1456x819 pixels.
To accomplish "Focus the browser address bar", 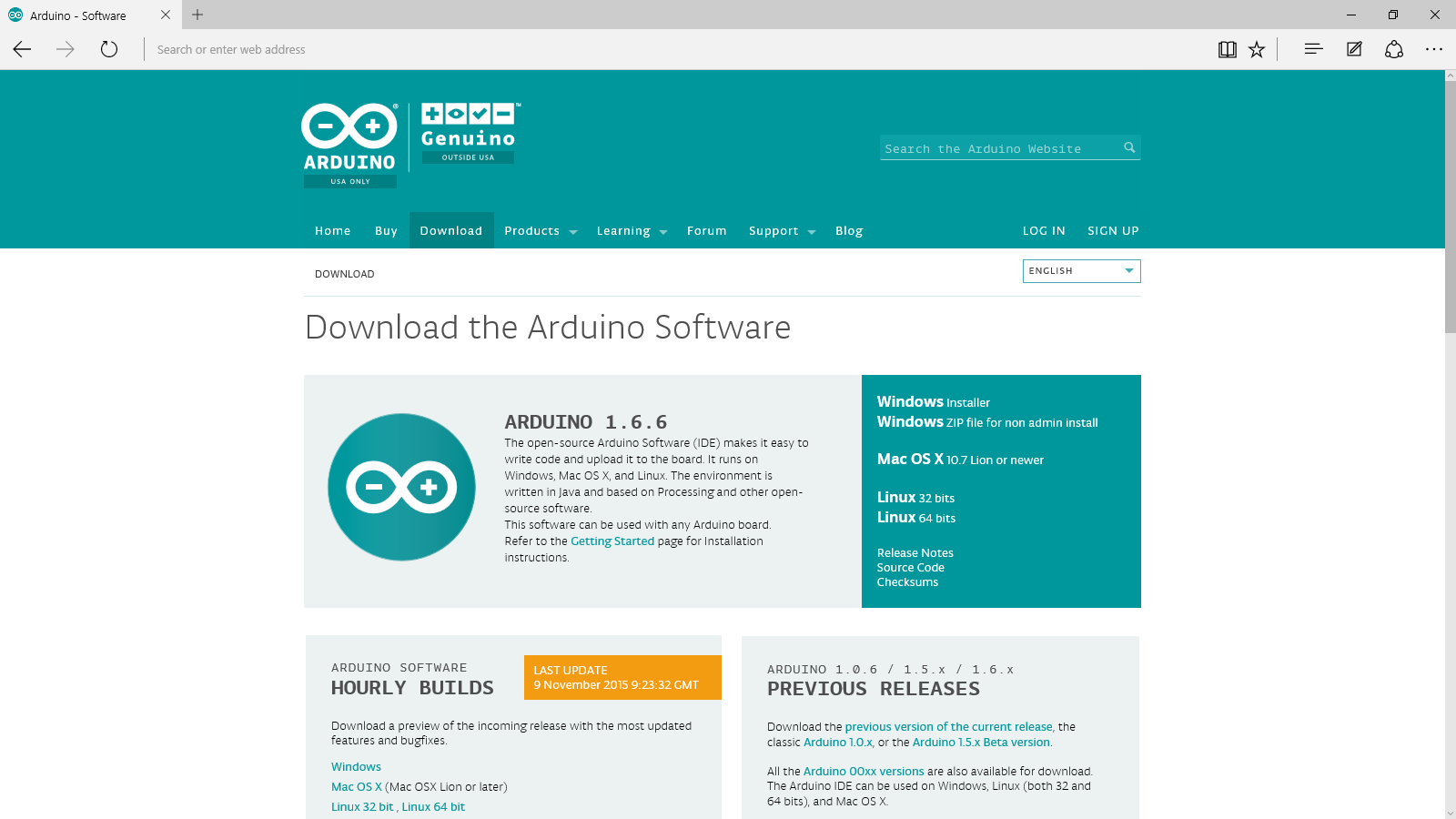I will (673, 49).
